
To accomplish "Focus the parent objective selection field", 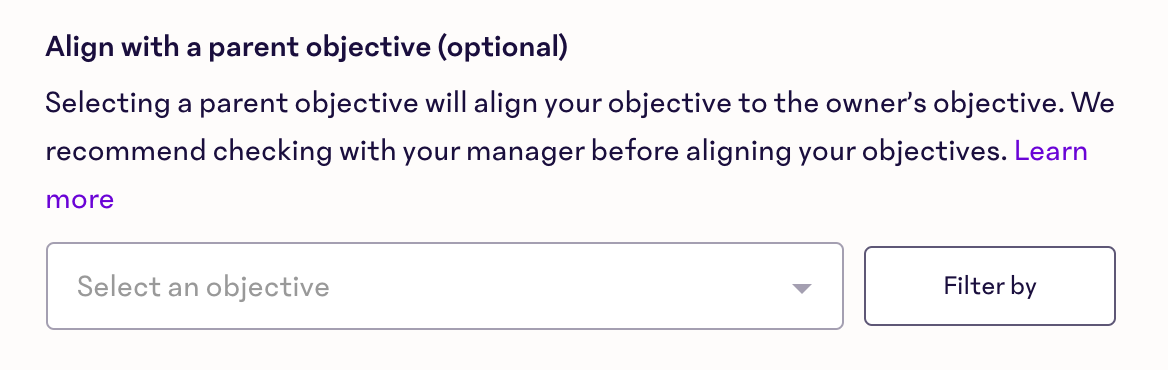I will point(445,286).
